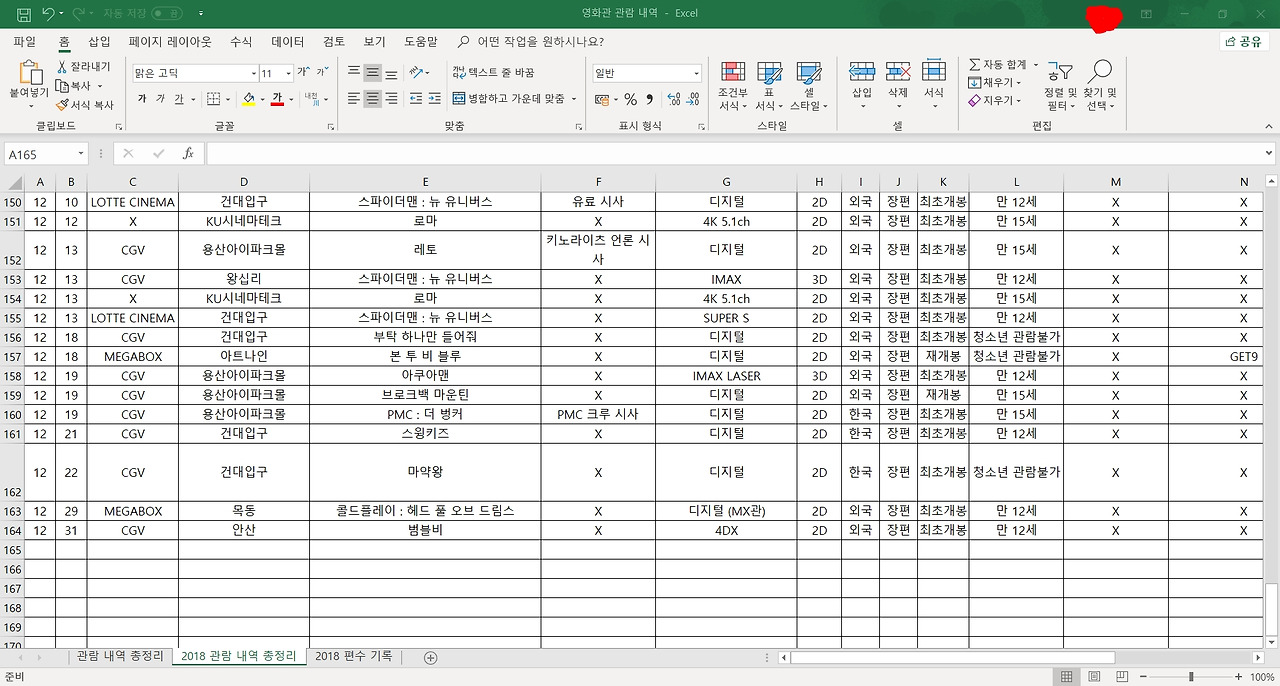Click the Save icon in quick access toolbar

coord(23,14)
